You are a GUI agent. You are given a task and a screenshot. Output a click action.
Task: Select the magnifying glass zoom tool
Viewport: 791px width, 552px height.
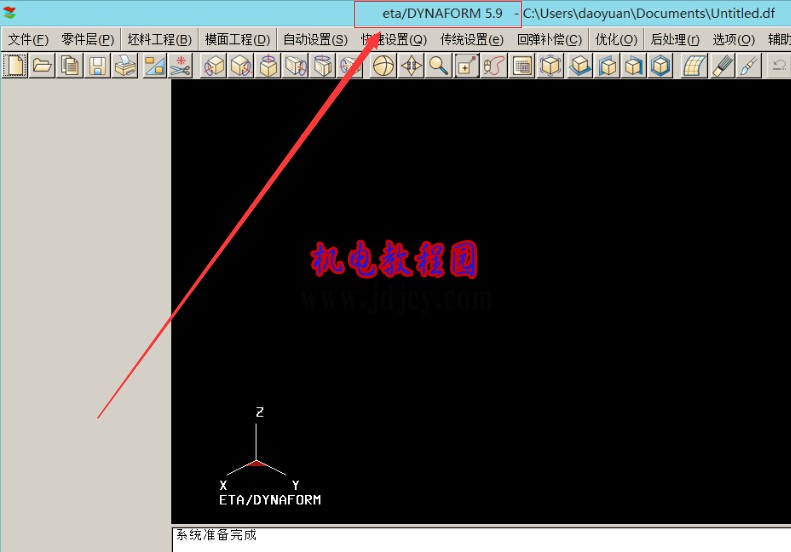[x=438, y=66]
